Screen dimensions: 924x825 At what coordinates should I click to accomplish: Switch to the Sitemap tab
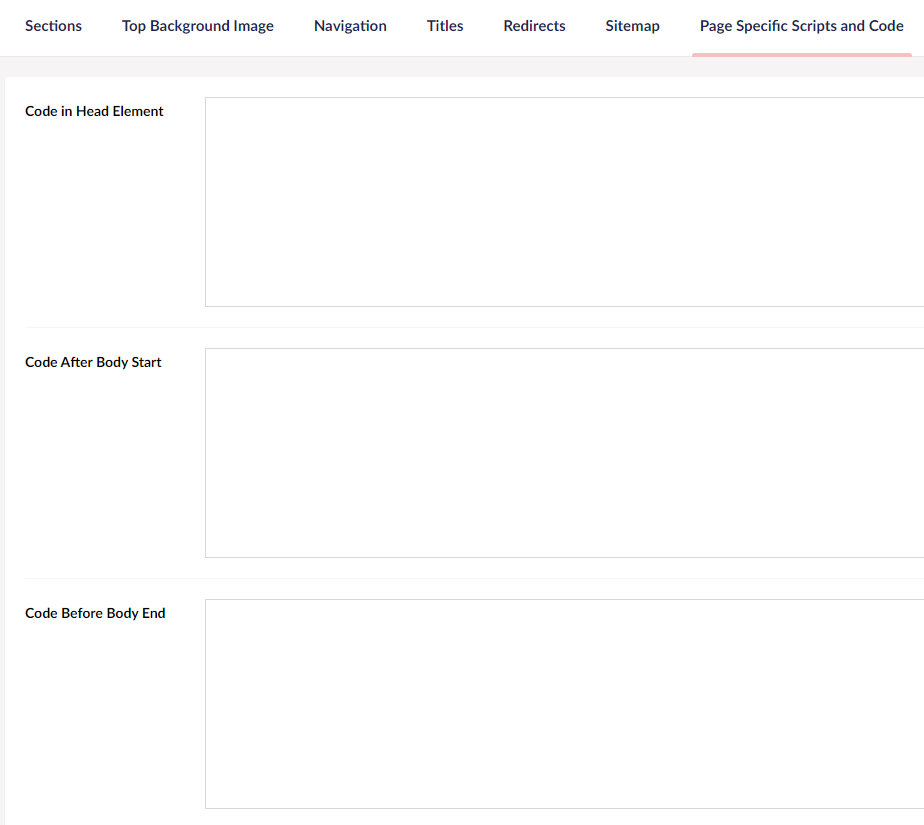(632, 26)
